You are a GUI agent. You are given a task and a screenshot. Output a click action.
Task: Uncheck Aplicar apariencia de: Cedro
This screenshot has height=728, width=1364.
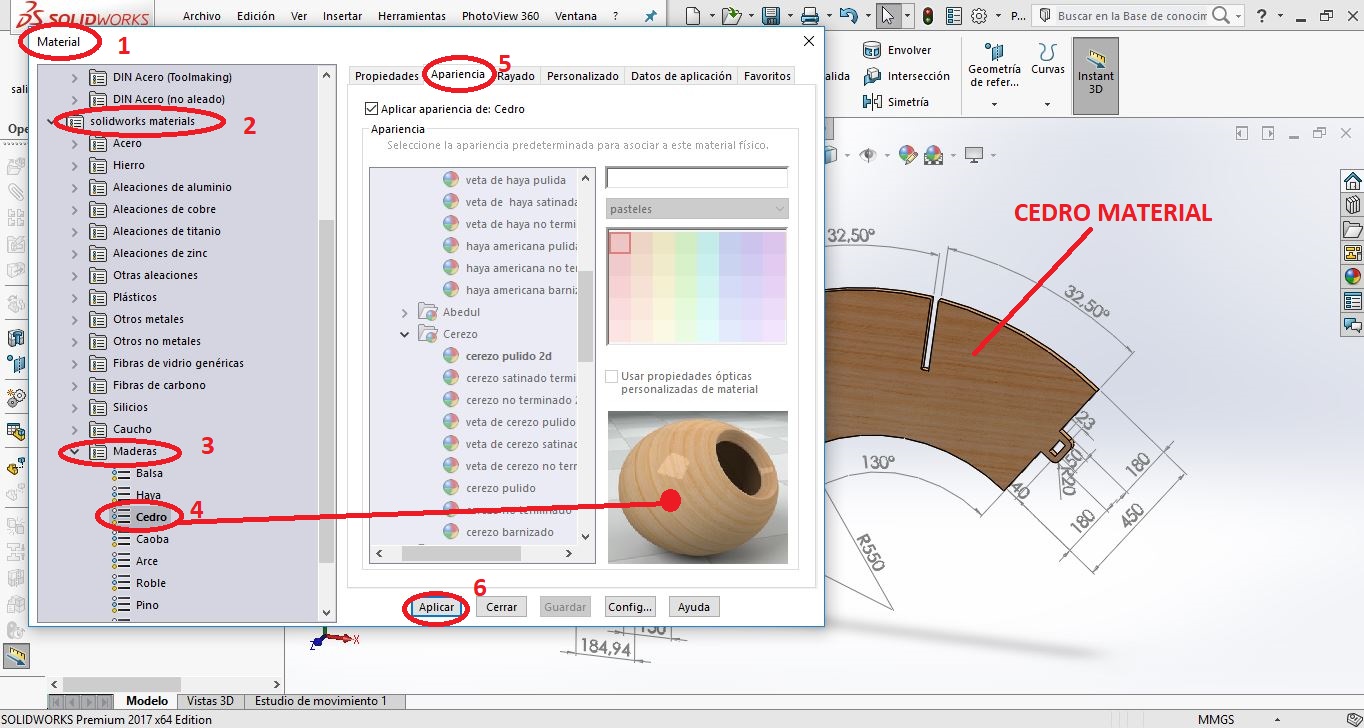click(x=372, y=109)
